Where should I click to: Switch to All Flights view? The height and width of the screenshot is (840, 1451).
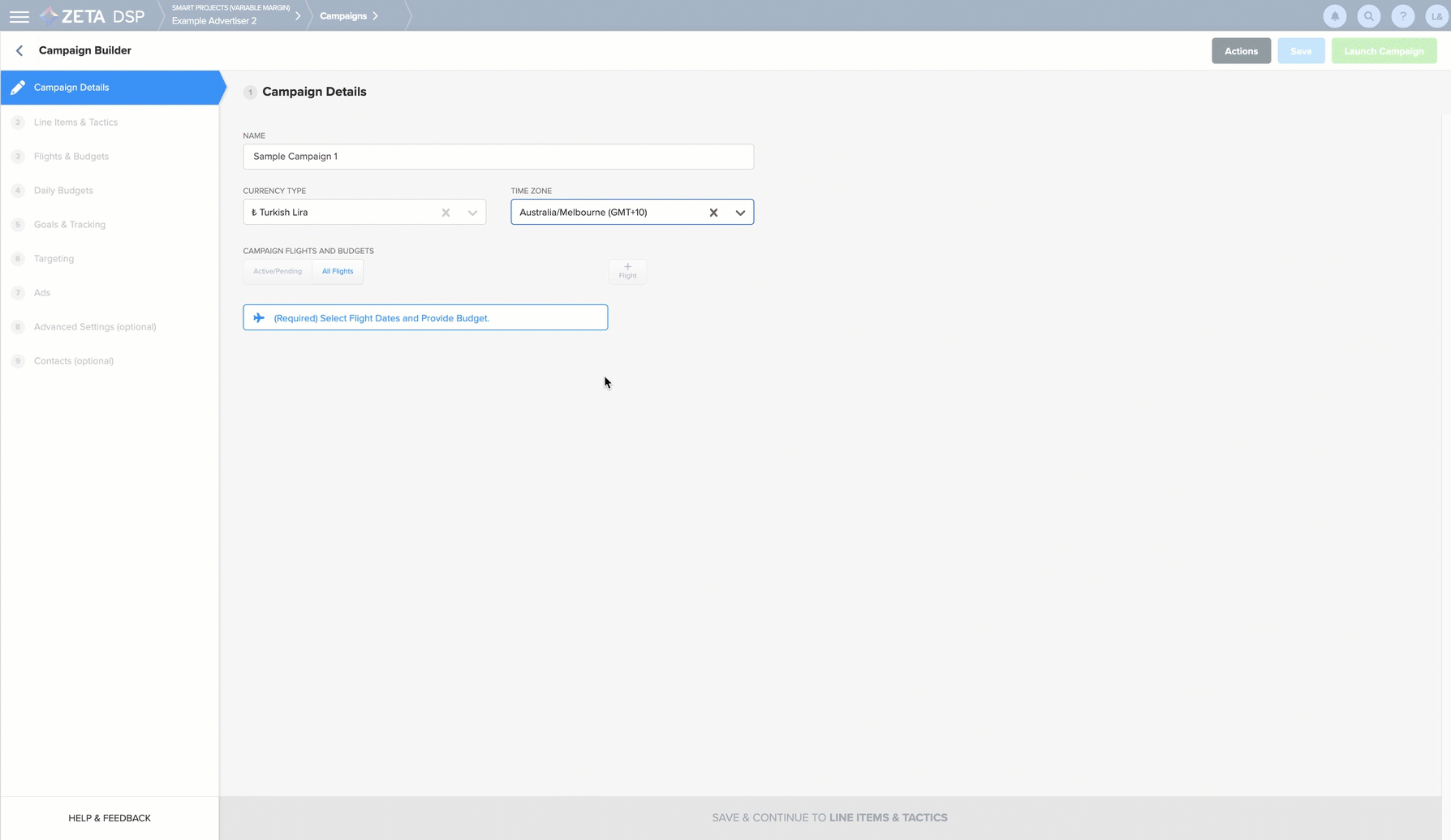click(x=338, y=271)
